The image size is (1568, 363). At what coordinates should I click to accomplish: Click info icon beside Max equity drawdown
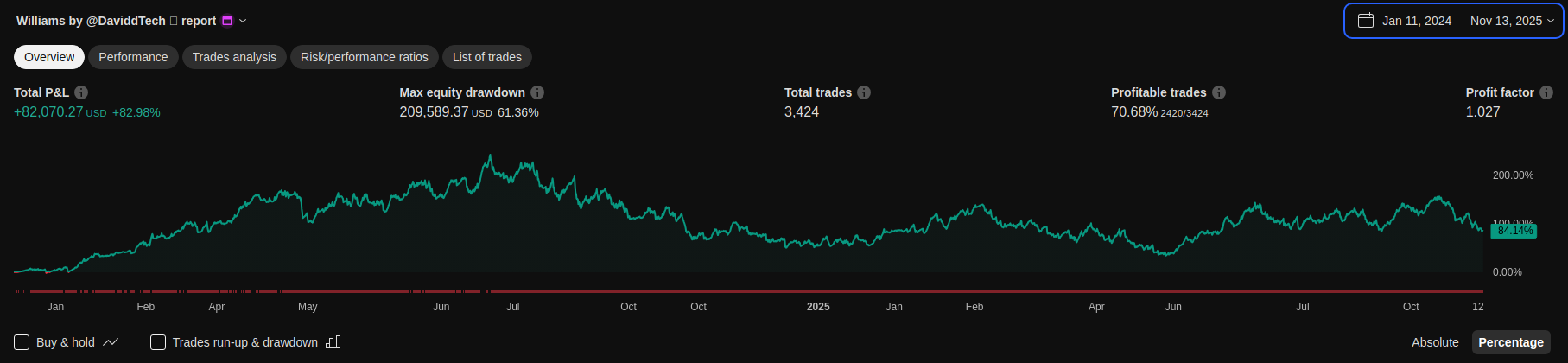point(537,92)
